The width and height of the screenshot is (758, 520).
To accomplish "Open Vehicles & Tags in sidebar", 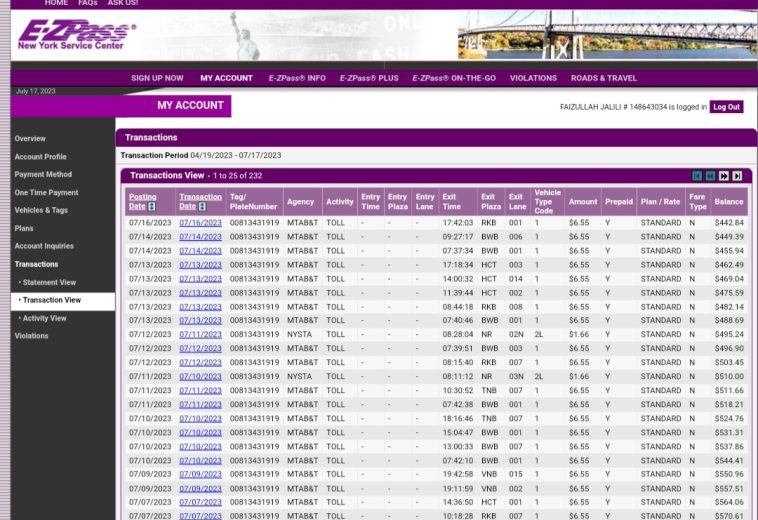I will click(x=41, y=210).
